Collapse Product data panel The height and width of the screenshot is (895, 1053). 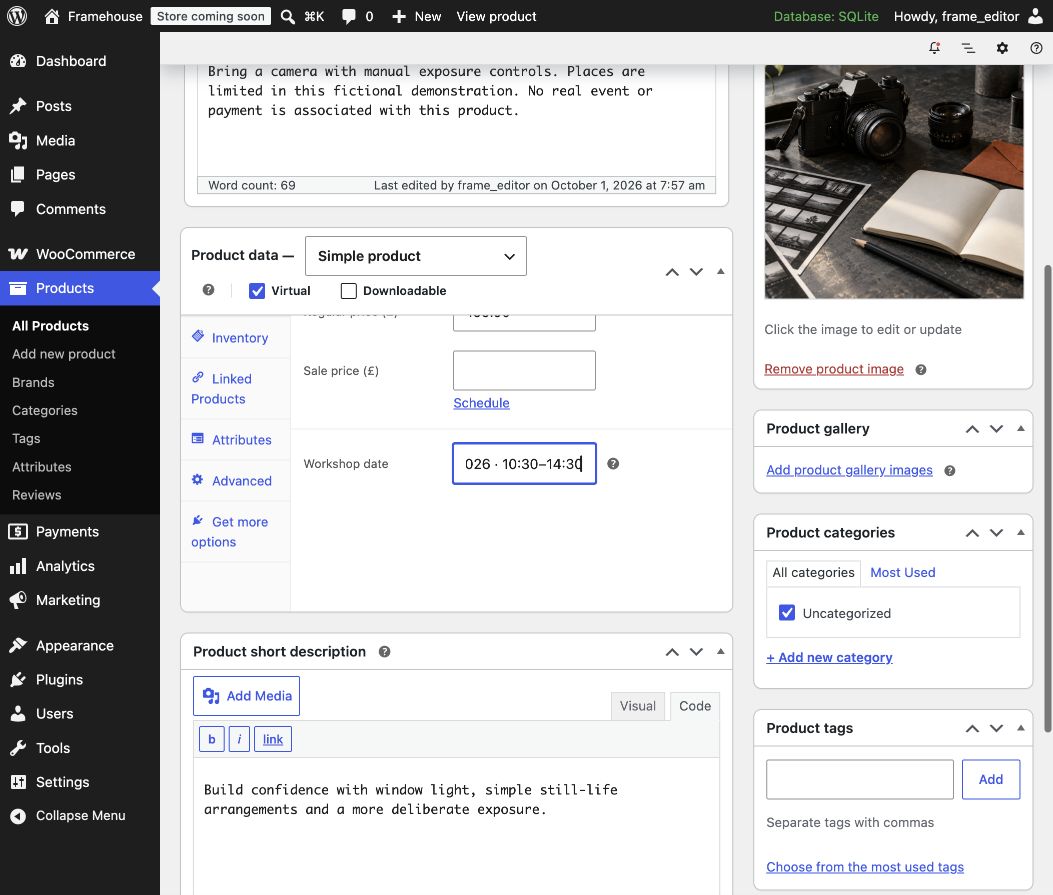point(721,271)
